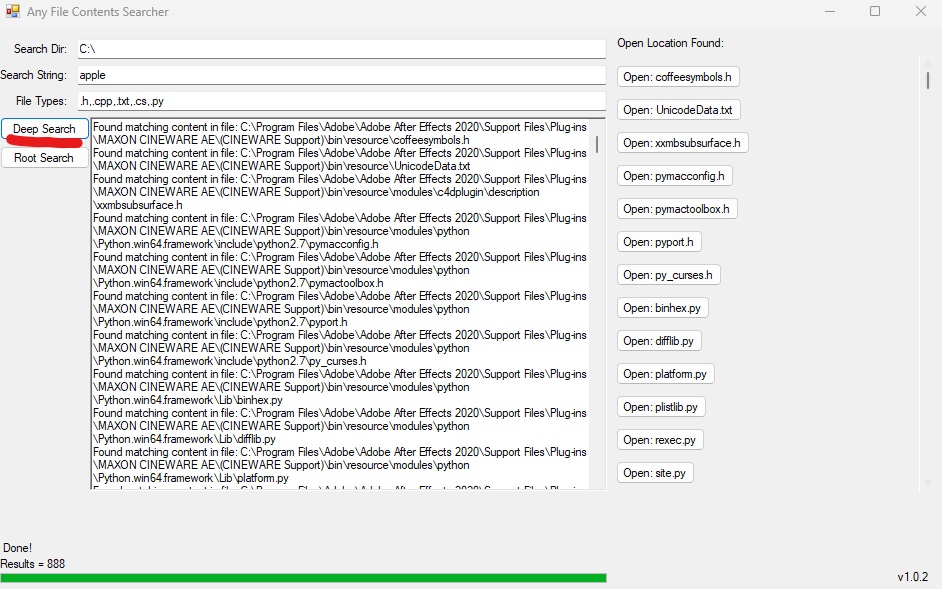This screenshot has height=589, width=942.
Task: Click the File Types input field
Action: pyautogui.click(x=340, y=100)
